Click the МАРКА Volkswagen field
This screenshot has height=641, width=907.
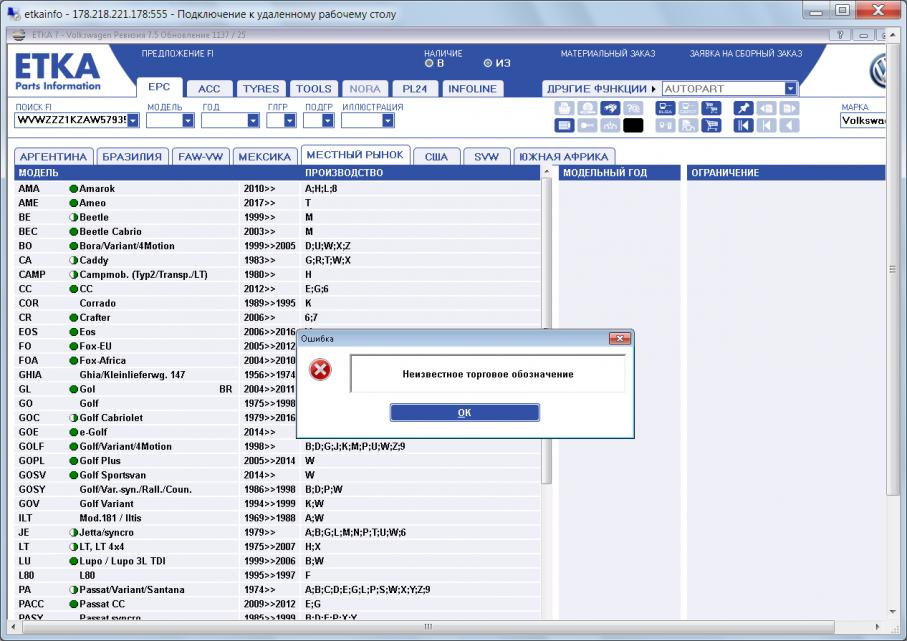pyautogui.click(x=862, y=120)
